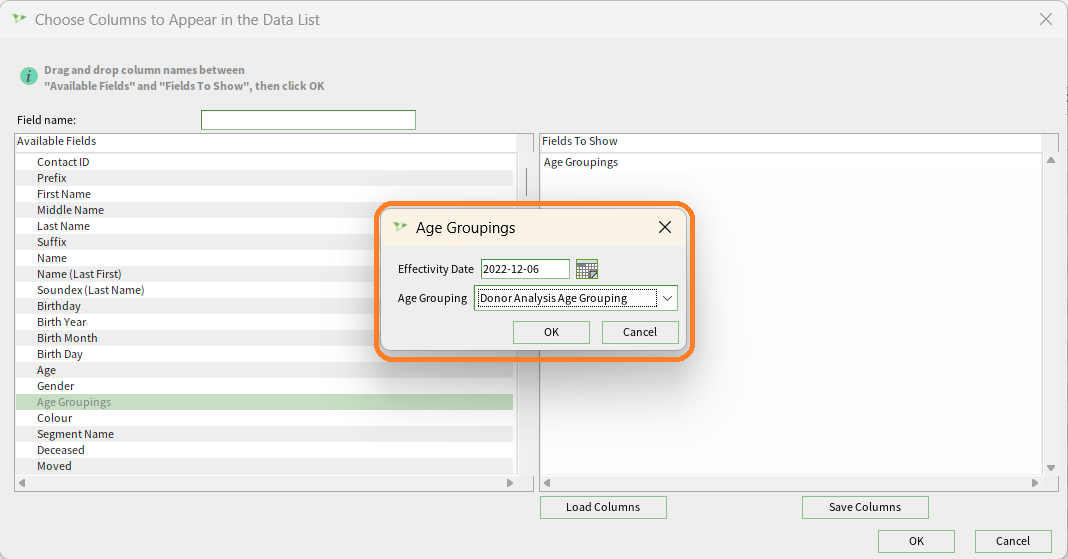
Task: Click OK in the Age Groupings dialog
Action: tap(551, 332)
